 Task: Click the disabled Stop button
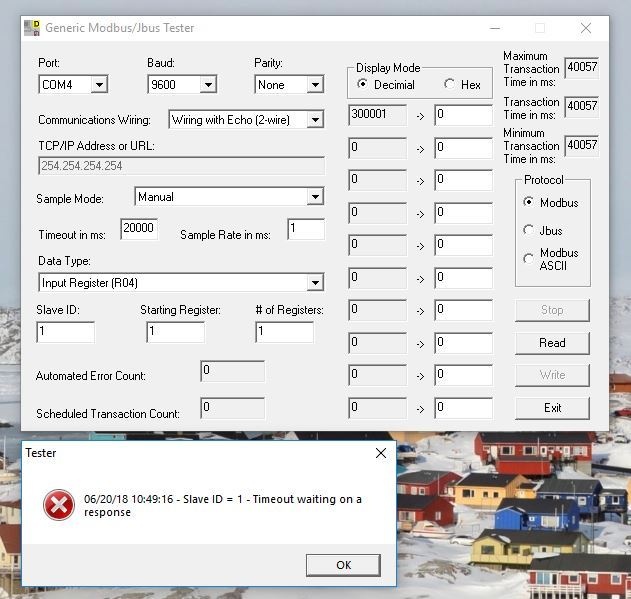[552, 310]
